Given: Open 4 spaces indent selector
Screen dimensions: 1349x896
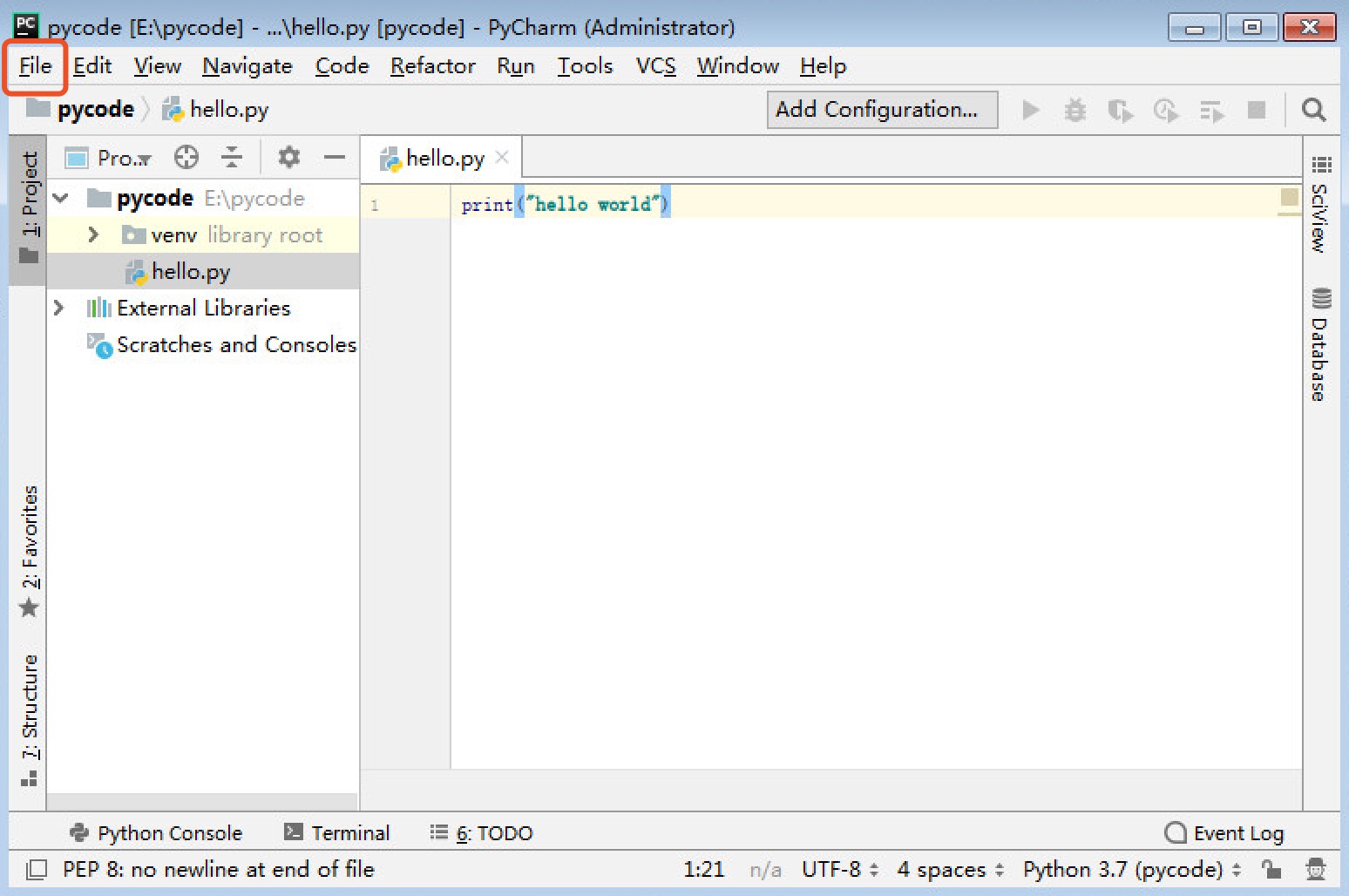Looking at the screenshot, I should click(951, 869).
